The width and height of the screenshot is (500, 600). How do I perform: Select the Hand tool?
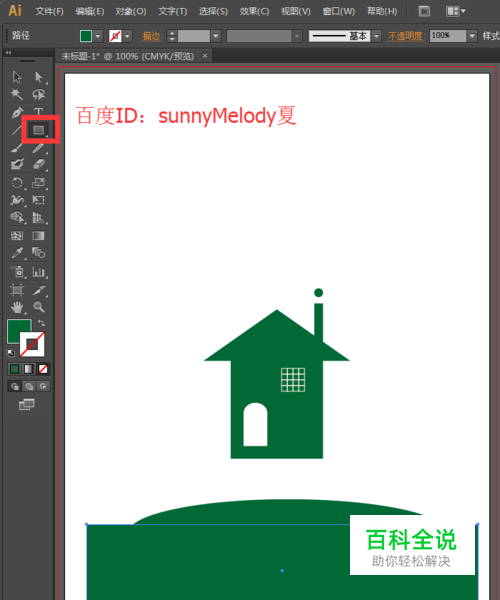(x=17, y=307)
